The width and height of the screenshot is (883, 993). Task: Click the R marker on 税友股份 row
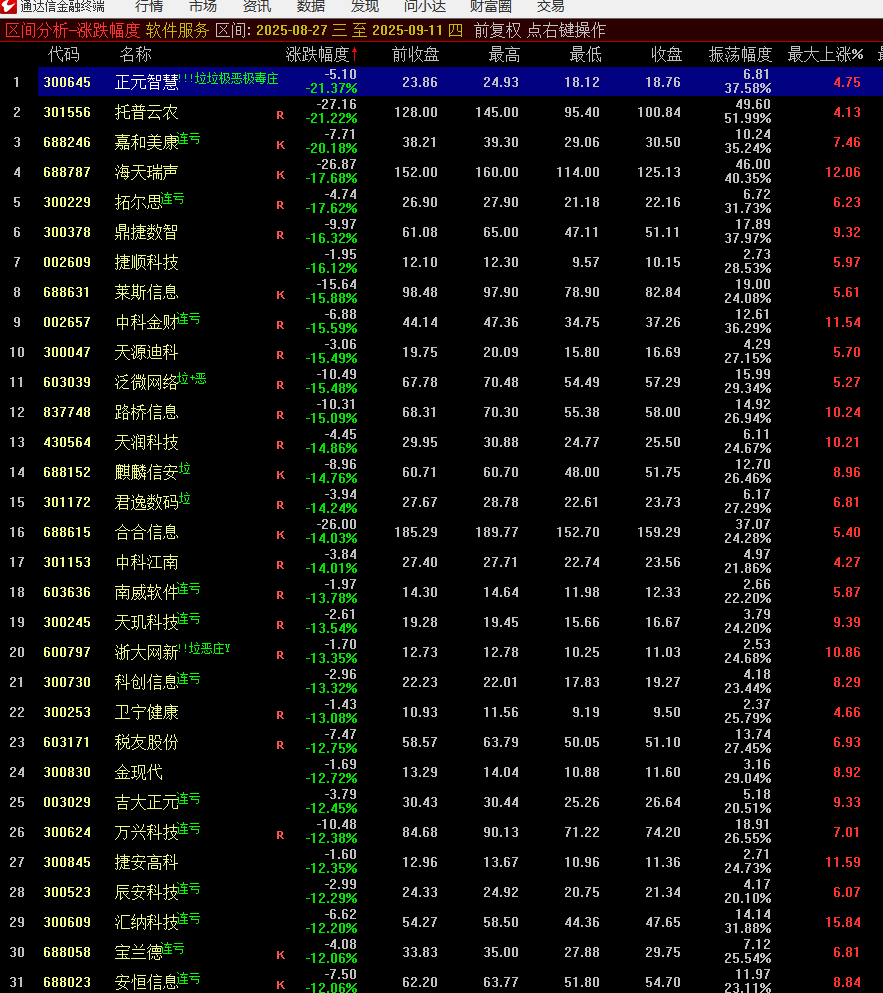[280, 745]
